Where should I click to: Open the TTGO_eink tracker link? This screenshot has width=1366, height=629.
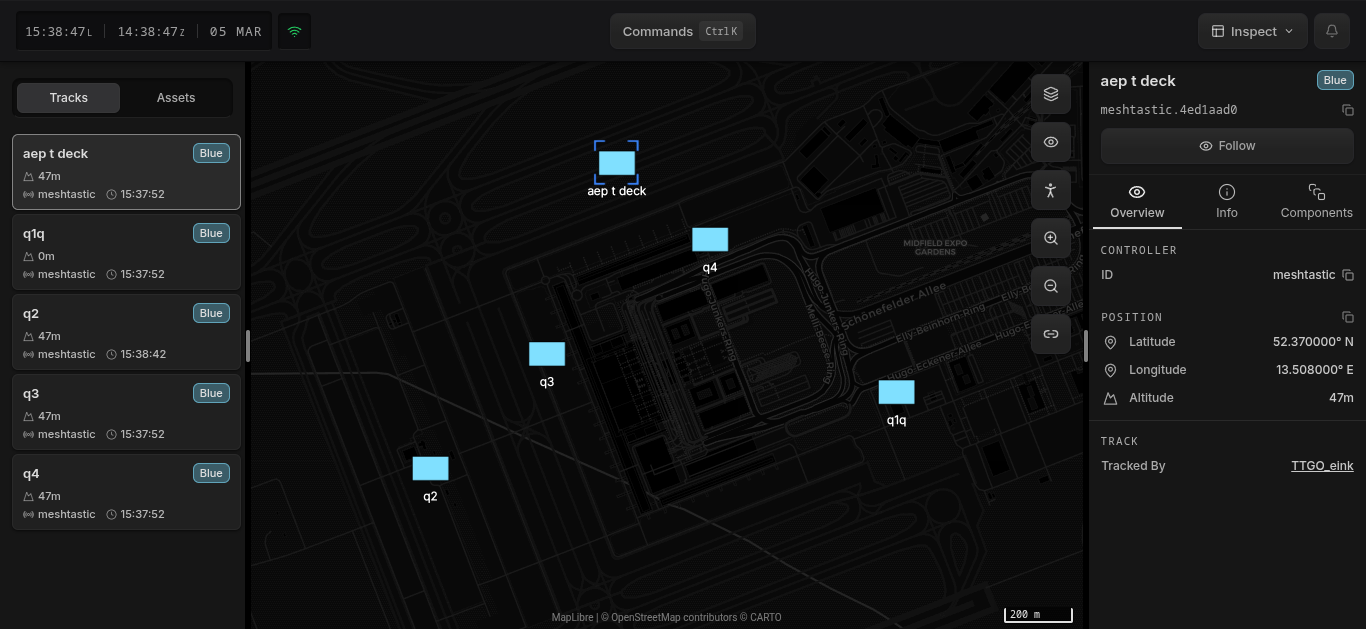pos(1322,465)
